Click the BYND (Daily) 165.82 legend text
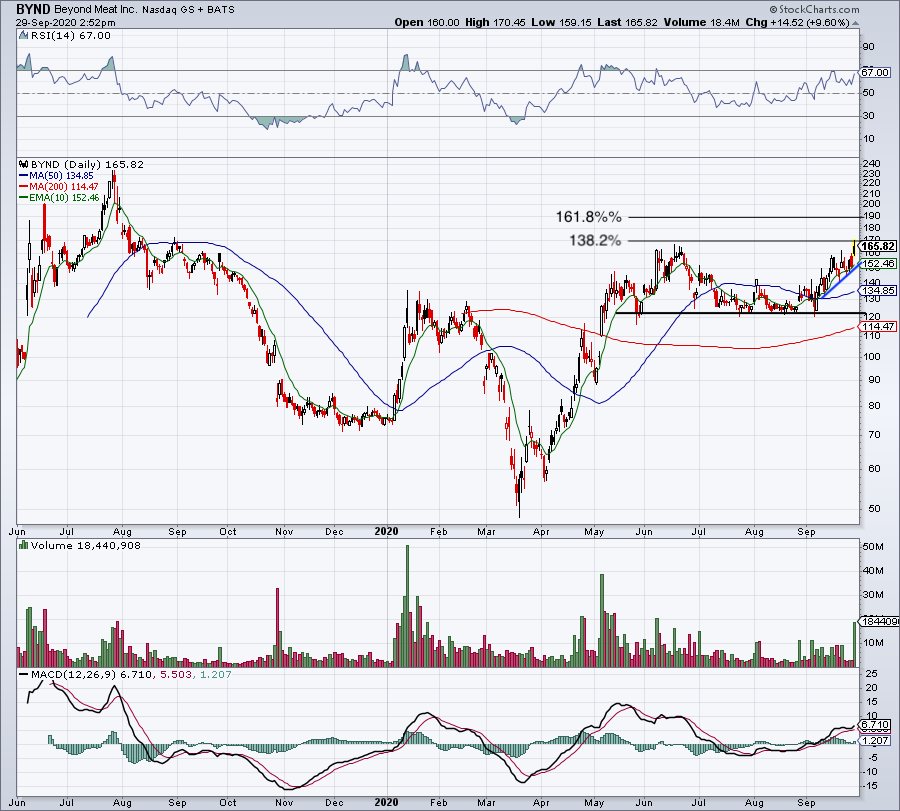The image size is (900, 811). point(87,164)
